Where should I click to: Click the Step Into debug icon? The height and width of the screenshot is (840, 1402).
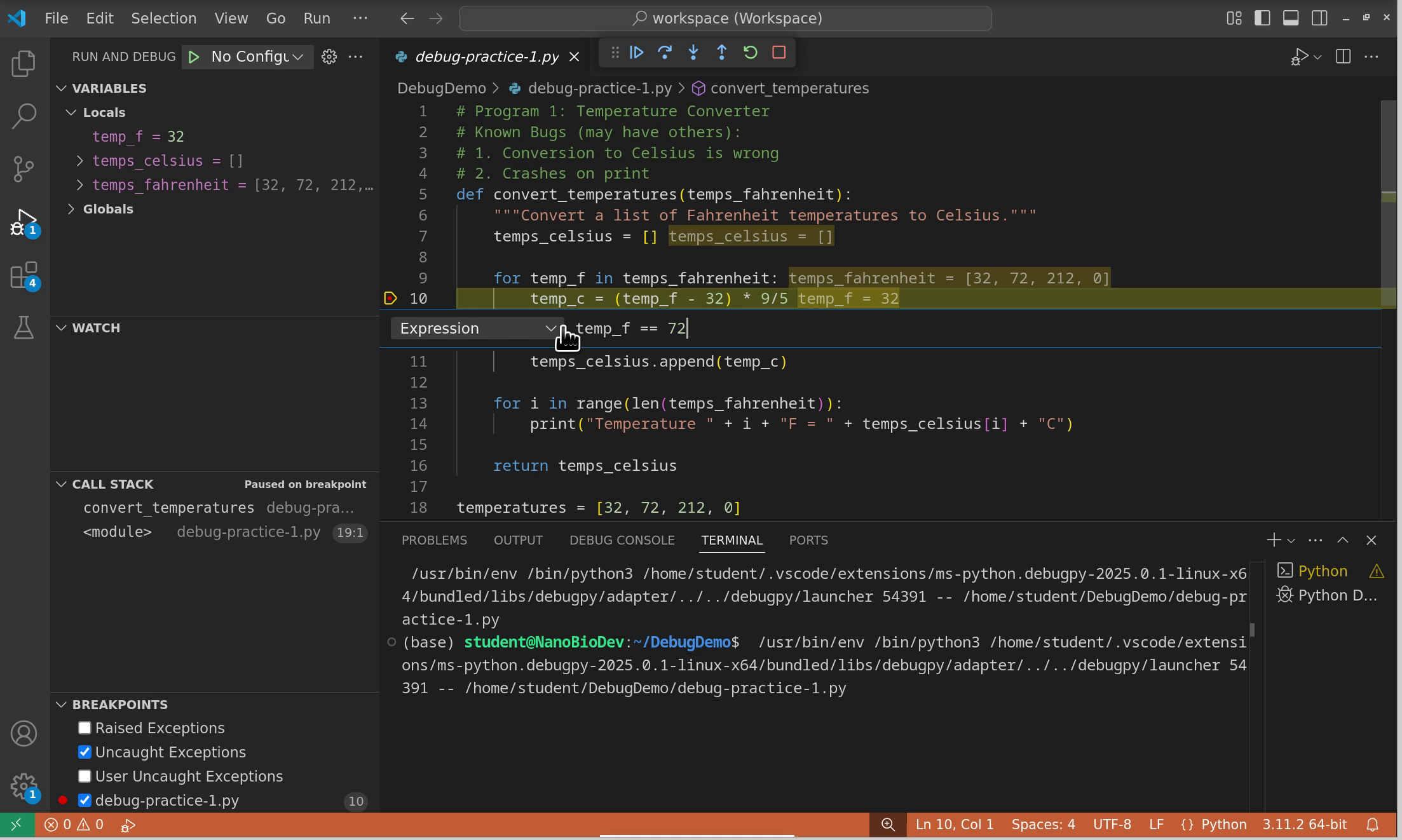(693, 53)
